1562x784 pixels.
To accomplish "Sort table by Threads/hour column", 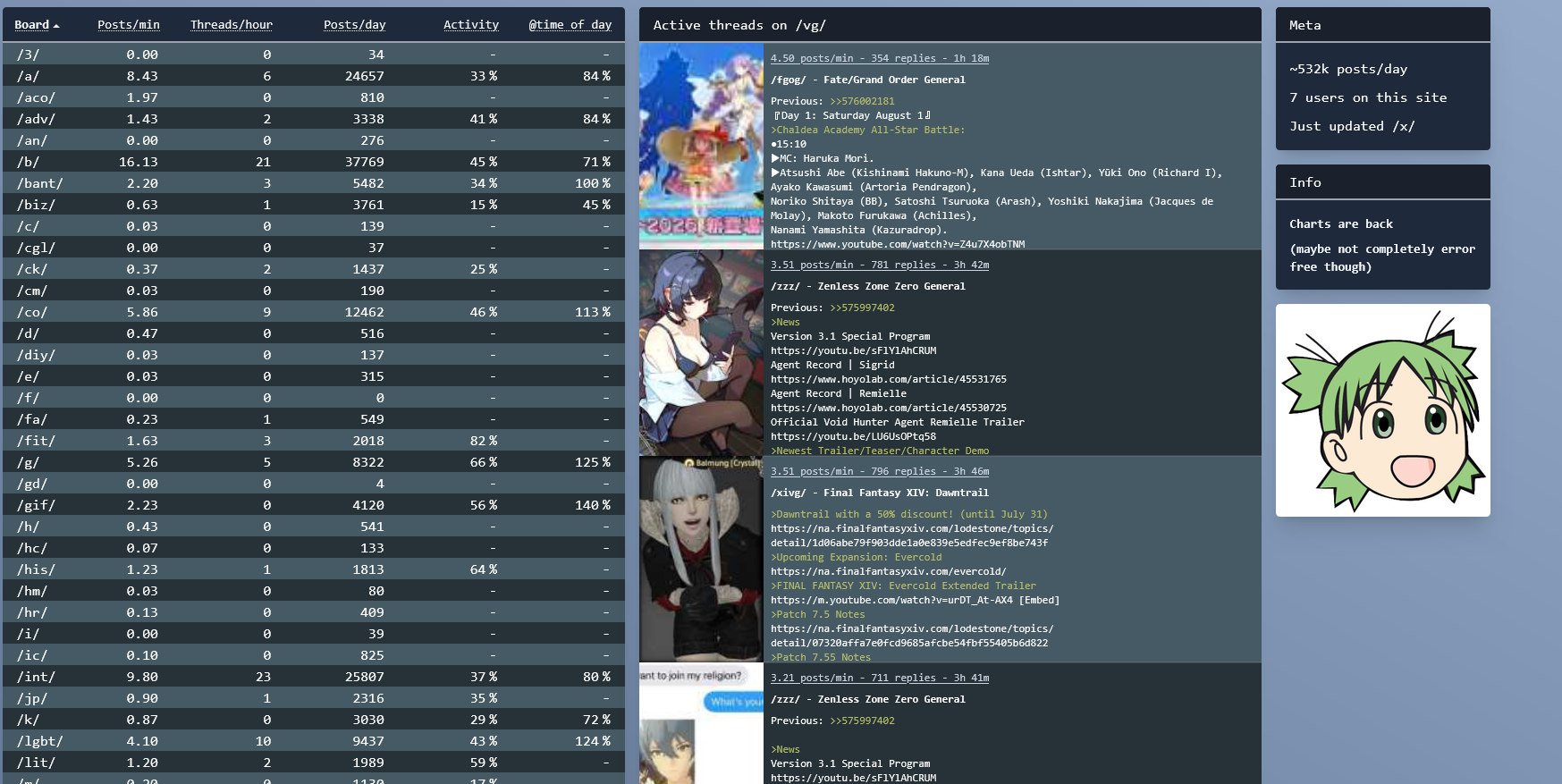I will (232, 25).
